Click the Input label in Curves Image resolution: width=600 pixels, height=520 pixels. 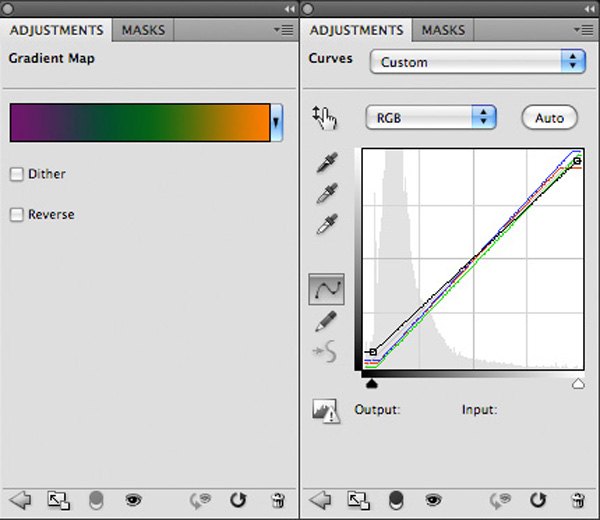click(x=479, y=410)
